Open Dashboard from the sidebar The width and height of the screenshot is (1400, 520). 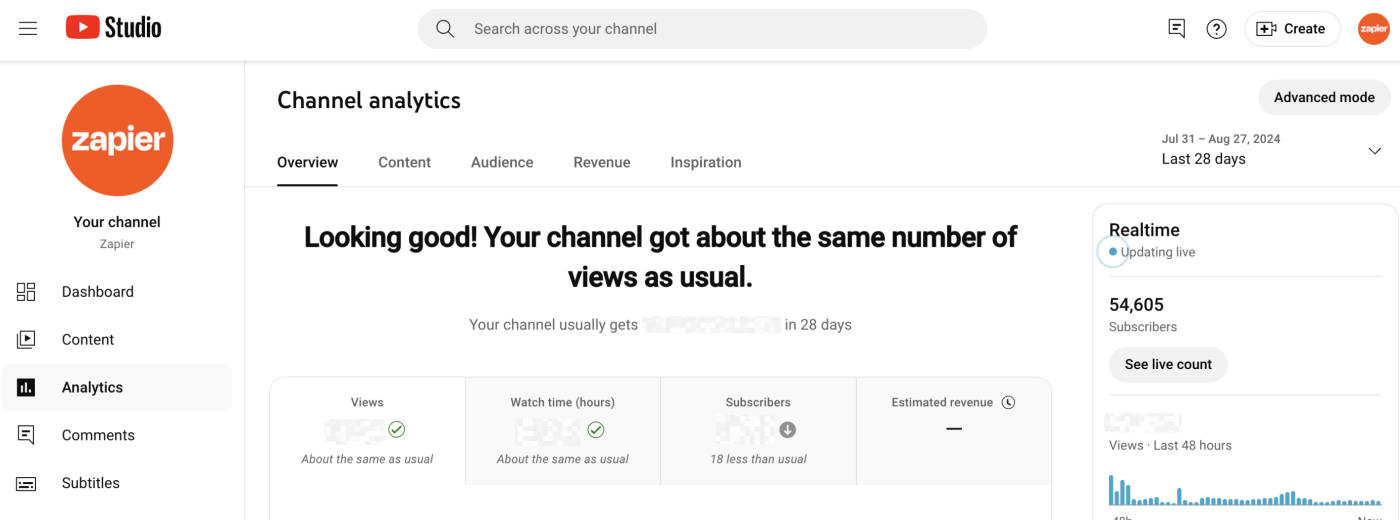coord(117,292)
